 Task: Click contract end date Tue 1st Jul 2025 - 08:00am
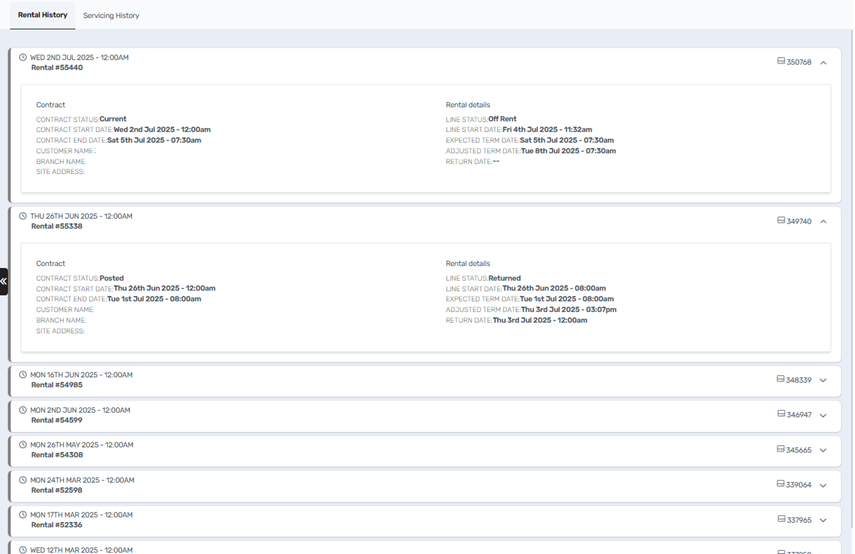(x=154, y=299)
